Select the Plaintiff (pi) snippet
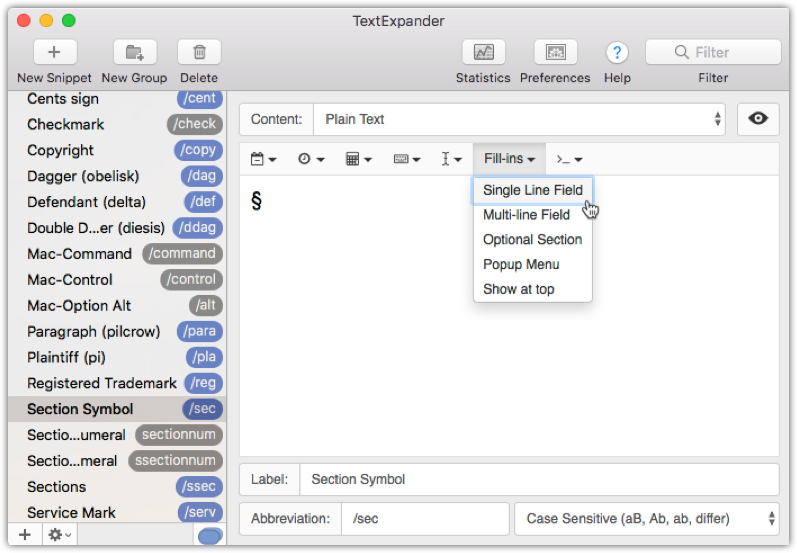The width and height of the screenshot is (797, 553). point(117,358)
